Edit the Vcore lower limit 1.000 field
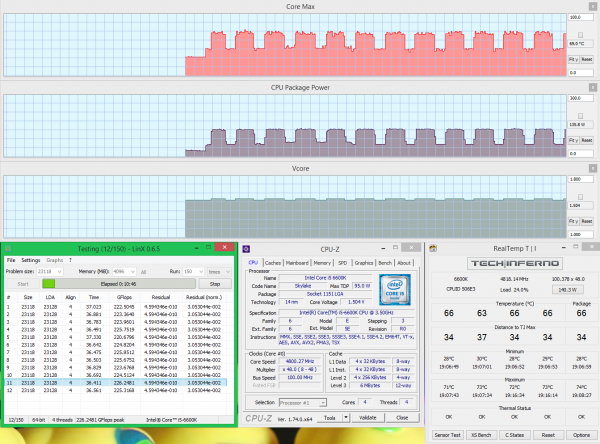 pos(581,234)
